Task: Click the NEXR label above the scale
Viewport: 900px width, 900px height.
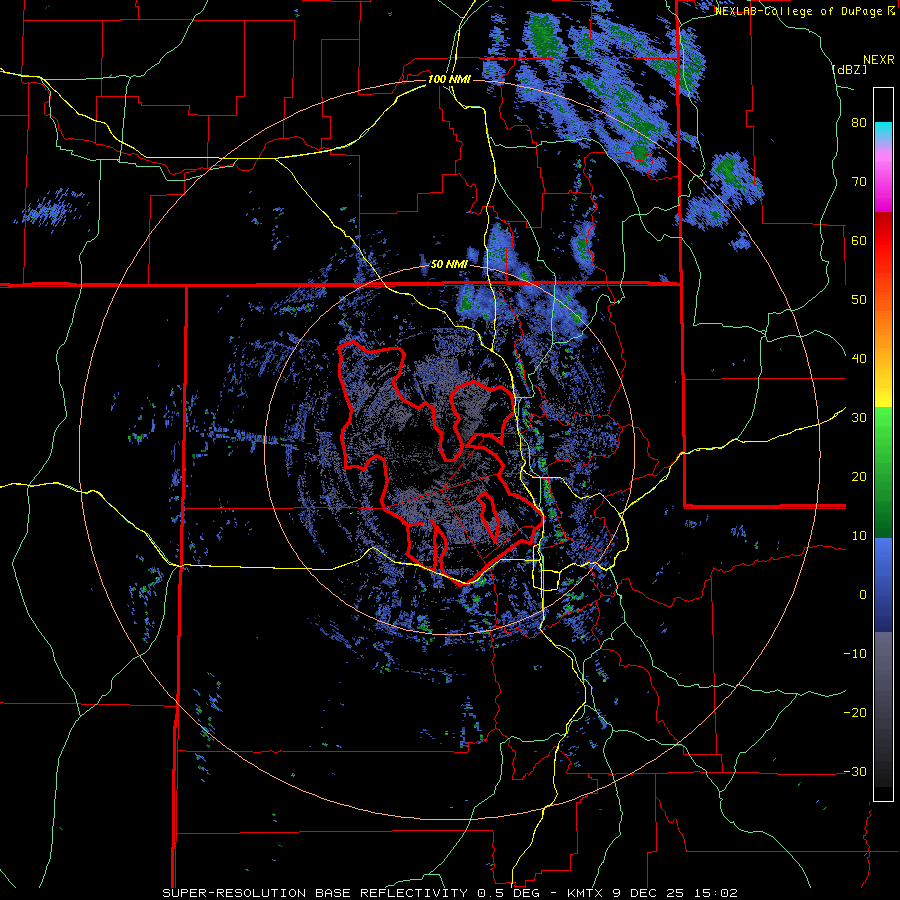Action: click(x=879, y=60)
